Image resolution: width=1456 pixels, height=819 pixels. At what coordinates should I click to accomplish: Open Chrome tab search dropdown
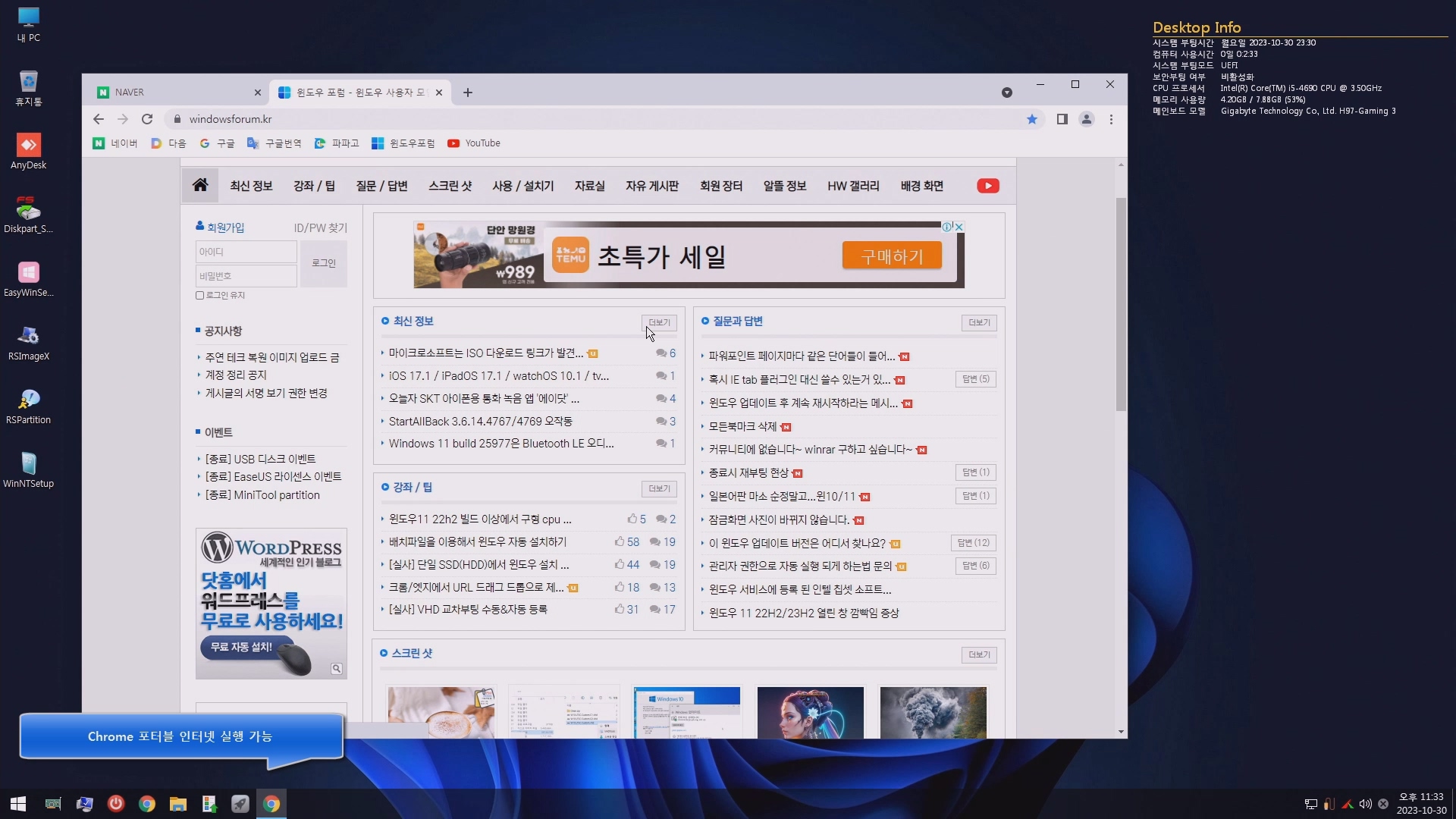[x=1006, y=93]
